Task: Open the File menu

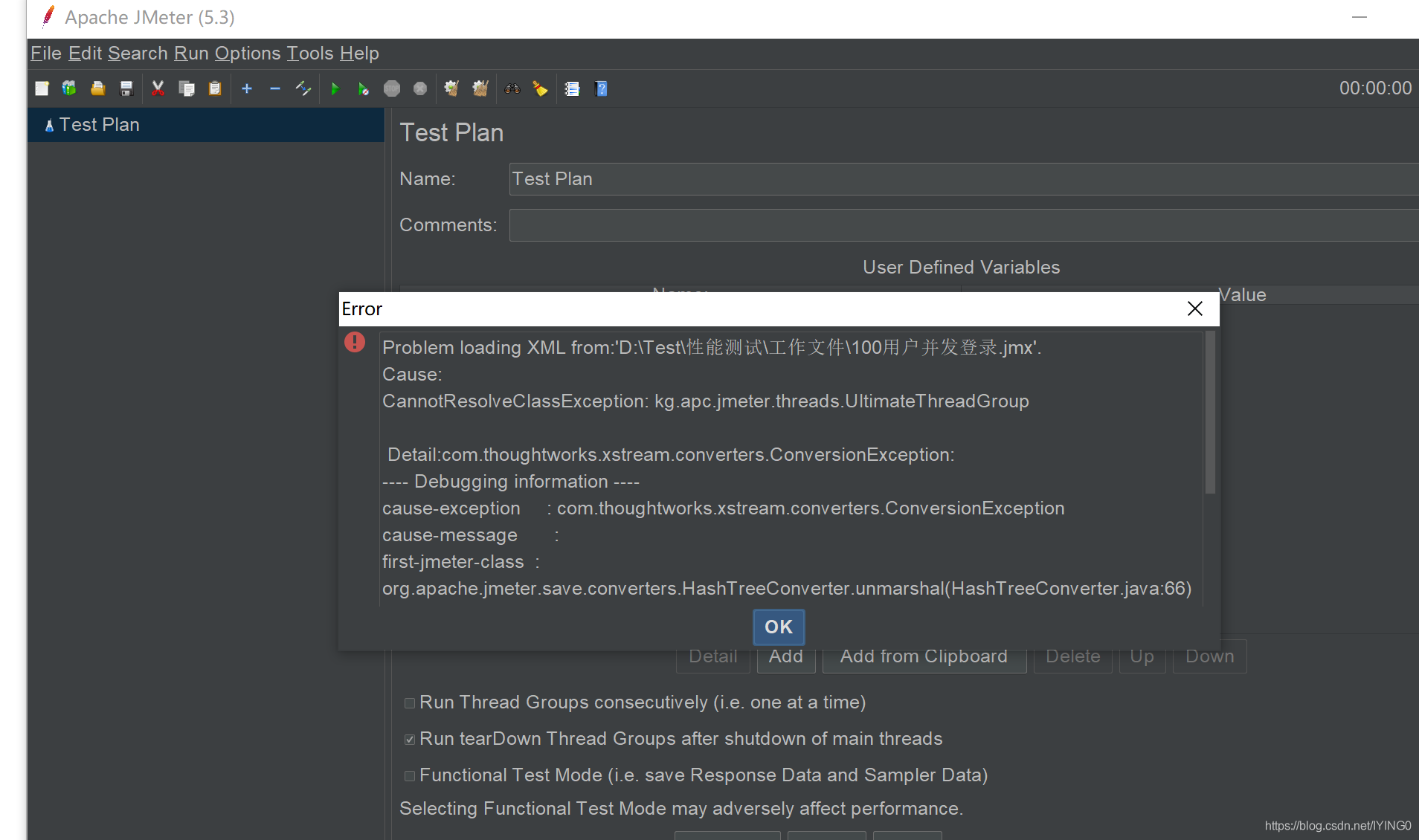Action: click(45, 54)
